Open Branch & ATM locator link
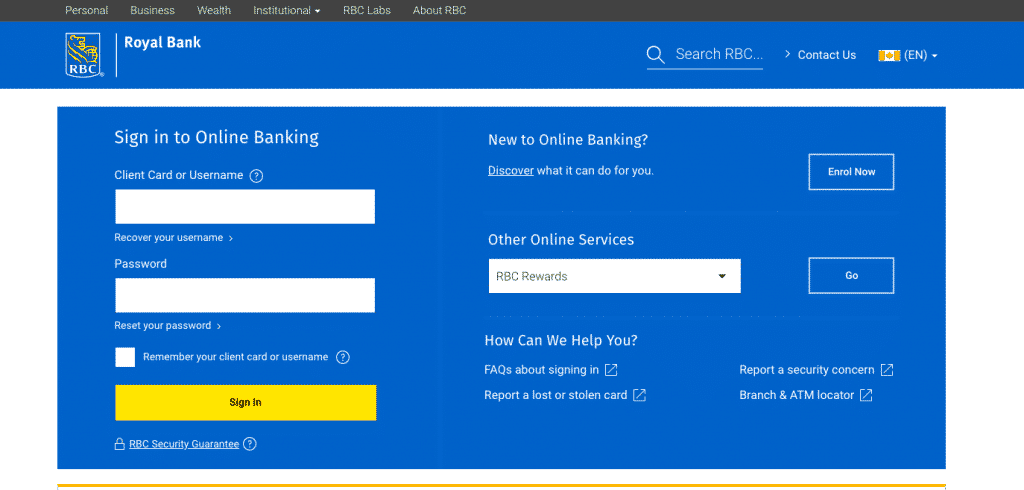 click(796, 395)
